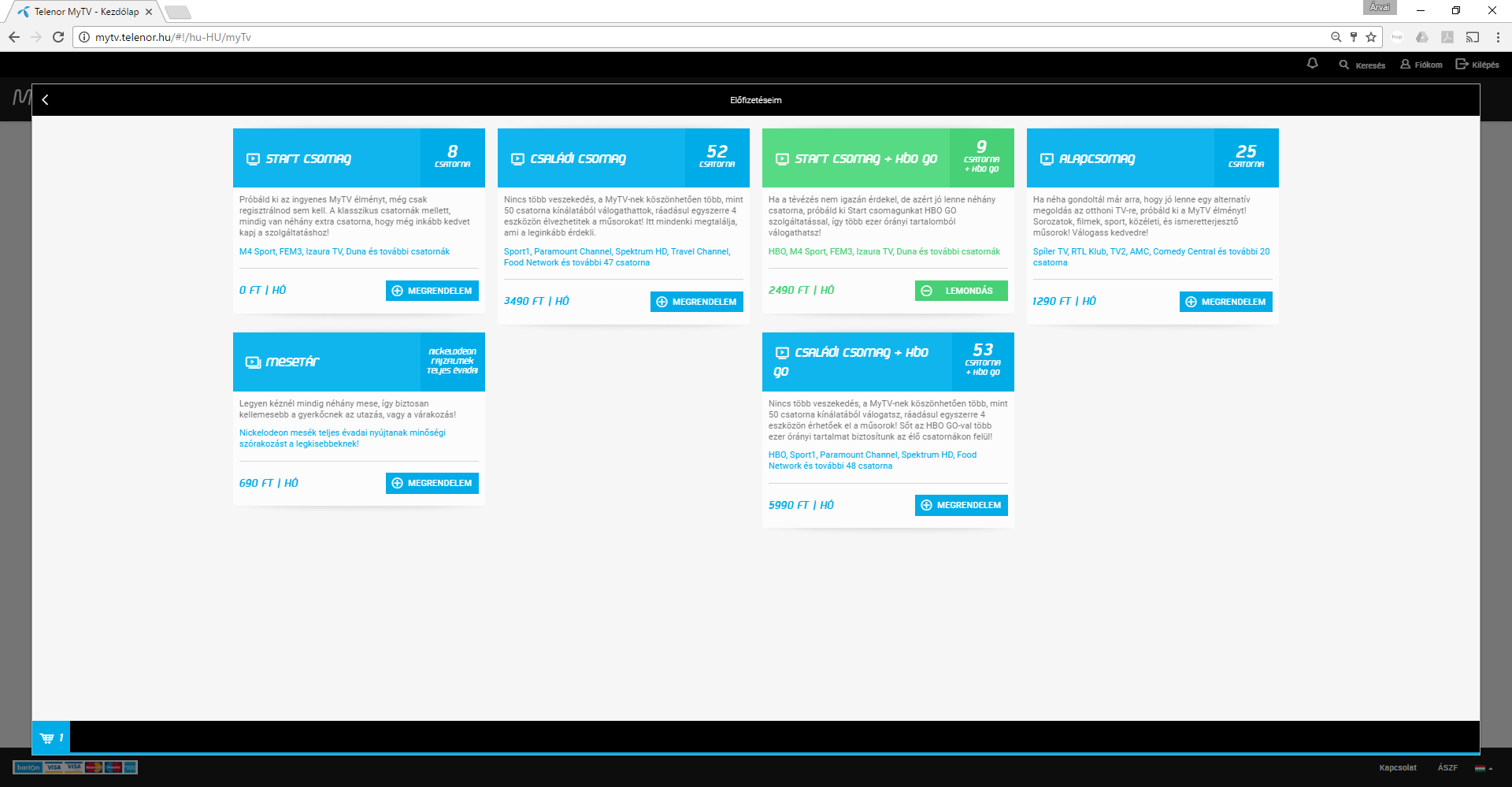Click the Mesetár card header
Image resolution: width=1512 pixels, height=787 pixels.
[x=359, y=362]
